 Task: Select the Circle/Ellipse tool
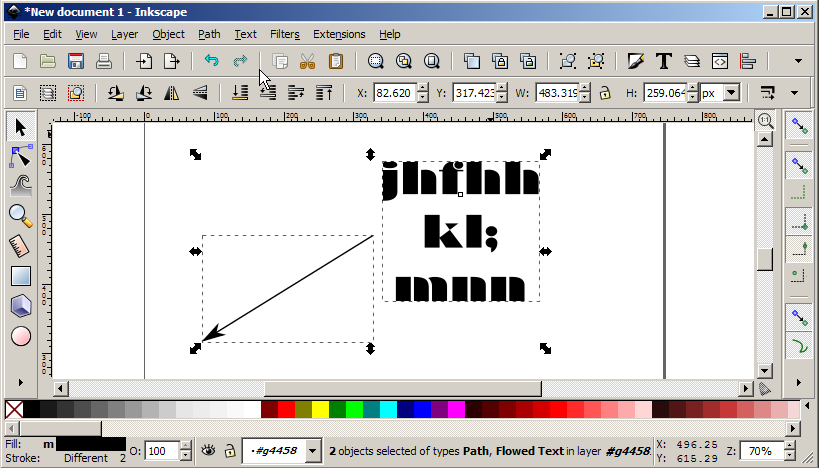coord(21,336)
